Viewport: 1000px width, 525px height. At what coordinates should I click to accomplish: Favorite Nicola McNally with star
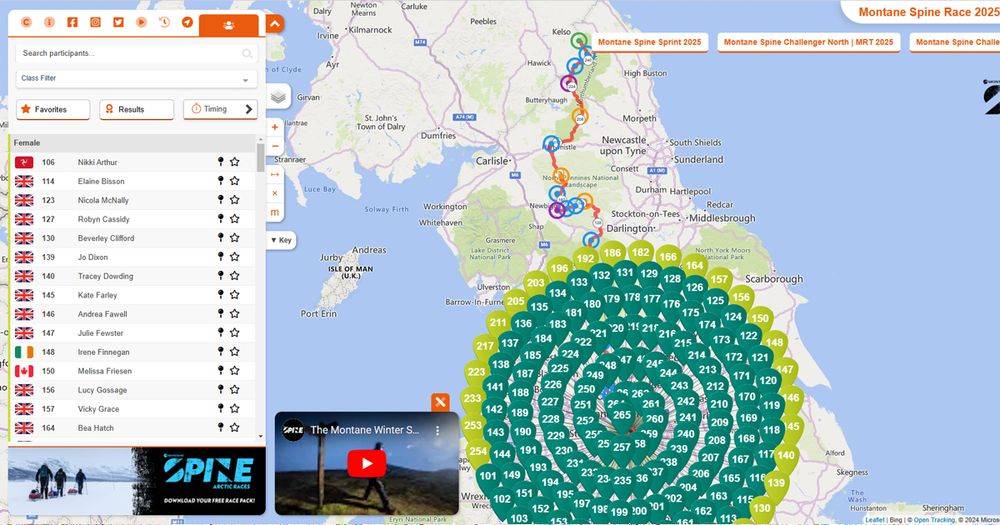click(x=235, y=200)
